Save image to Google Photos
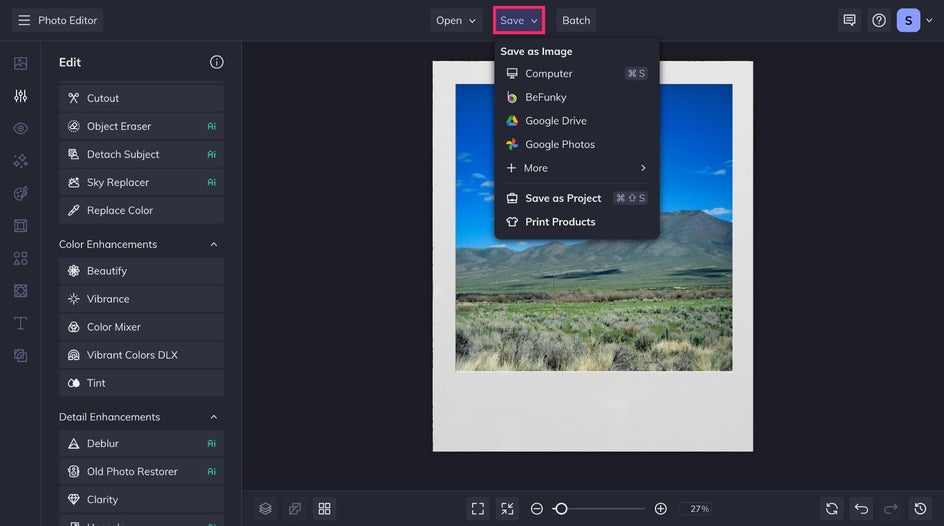 [577, 144]
